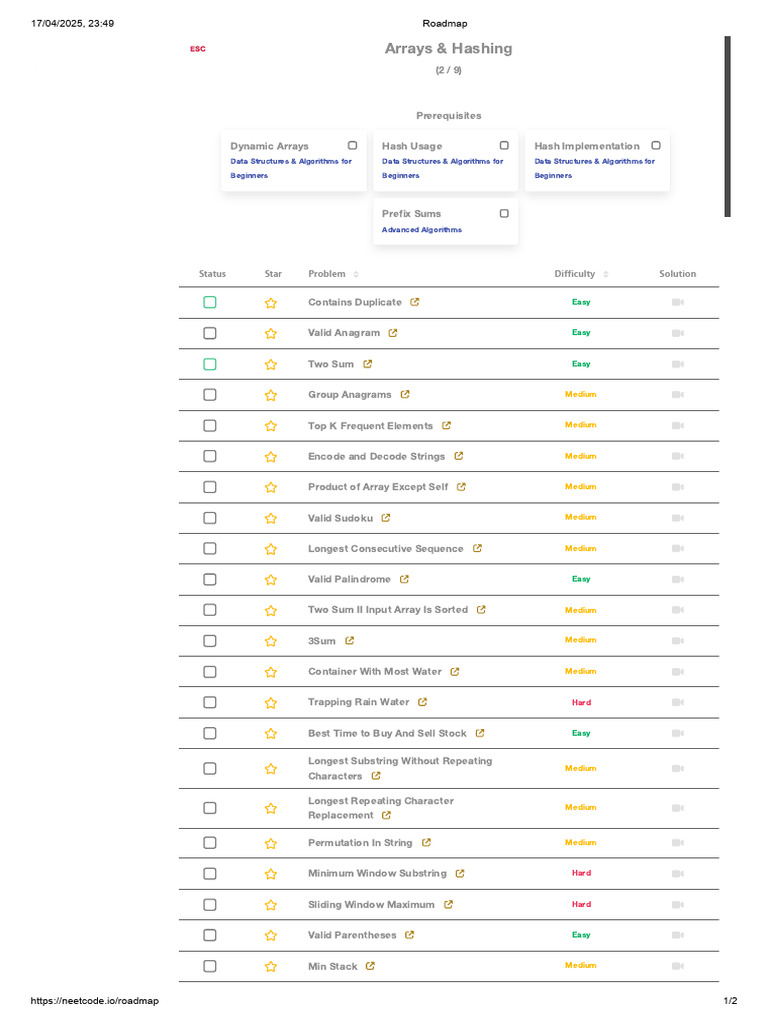Sort problems by Difficulty column

[x=606, y=274]
